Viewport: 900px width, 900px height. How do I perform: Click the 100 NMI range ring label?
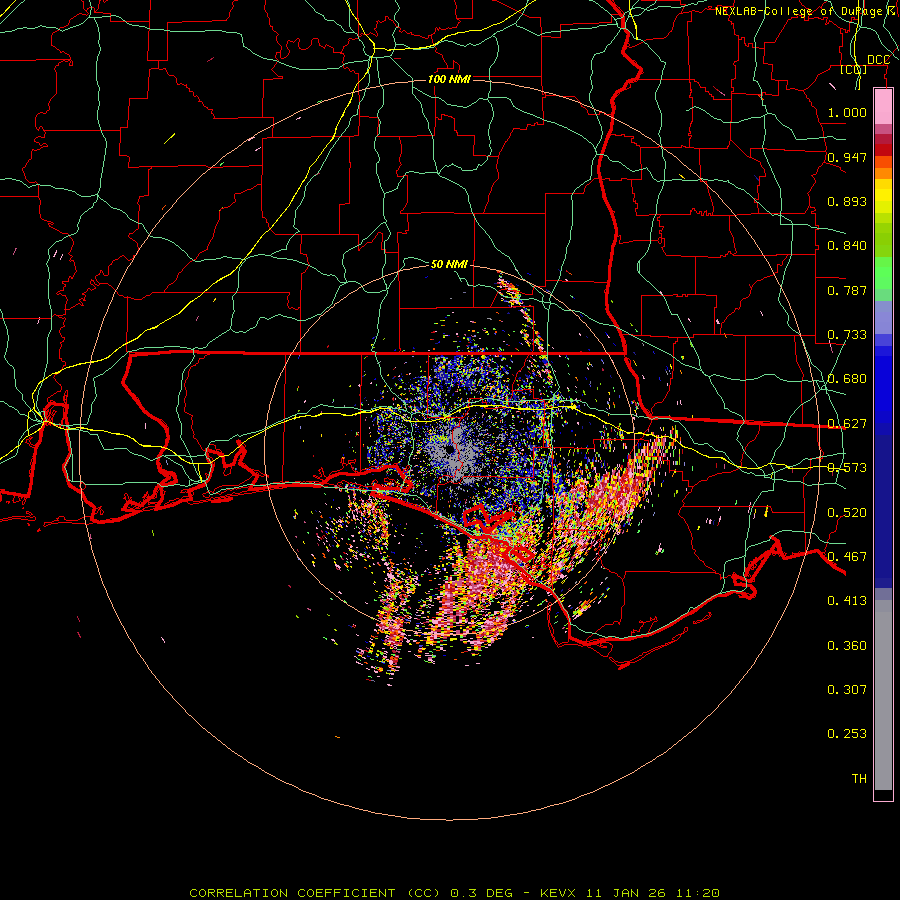pos(449,79)
